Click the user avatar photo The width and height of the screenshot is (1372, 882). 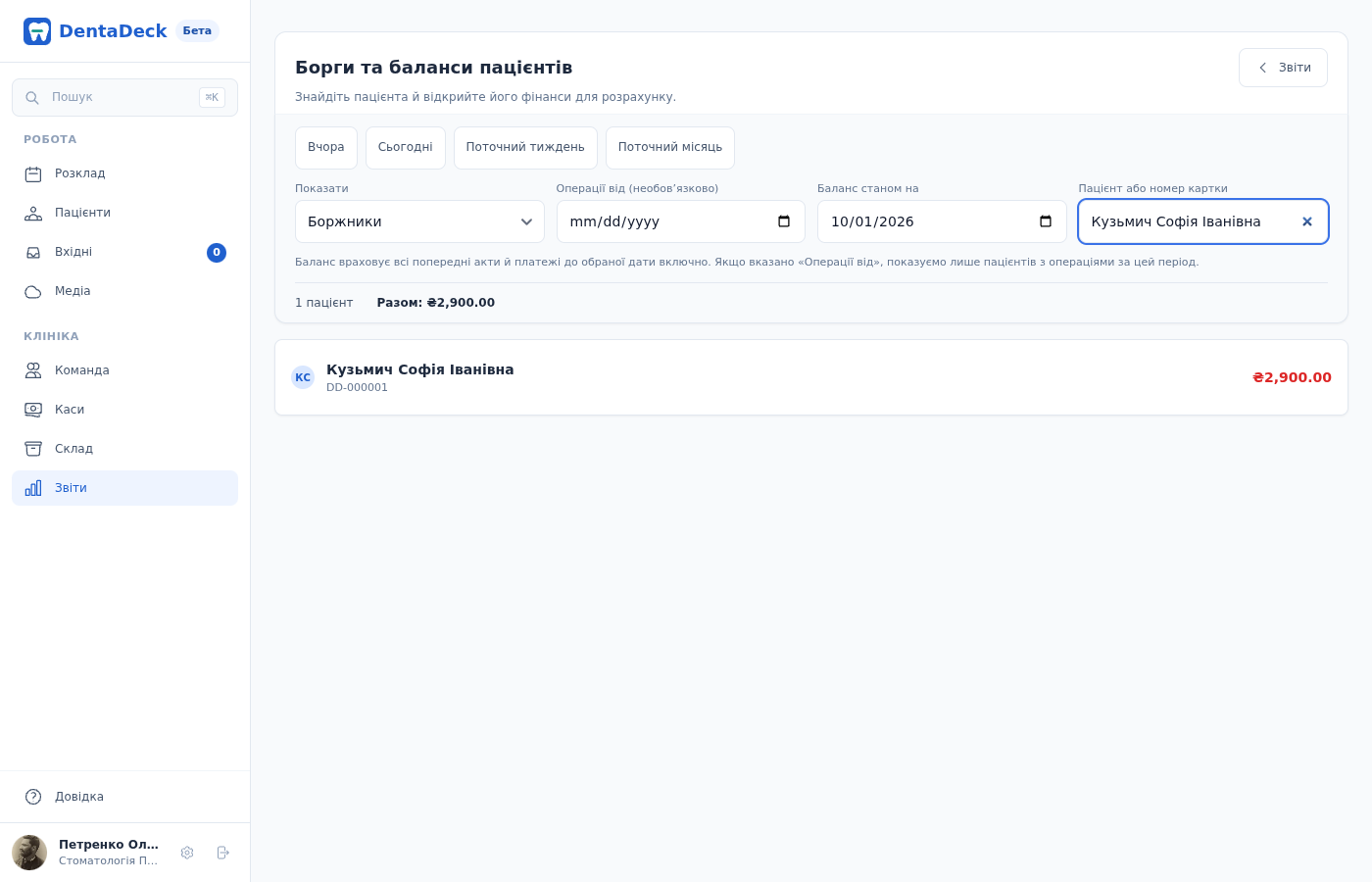(29, 853)
